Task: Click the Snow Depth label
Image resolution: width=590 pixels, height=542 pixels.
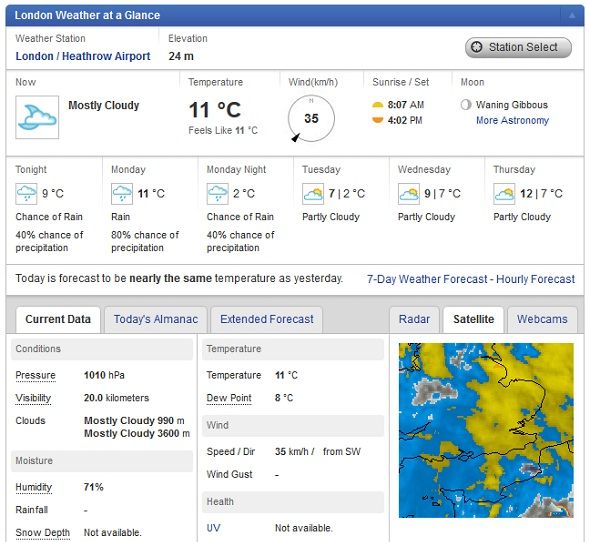Action: coord(43,533)
